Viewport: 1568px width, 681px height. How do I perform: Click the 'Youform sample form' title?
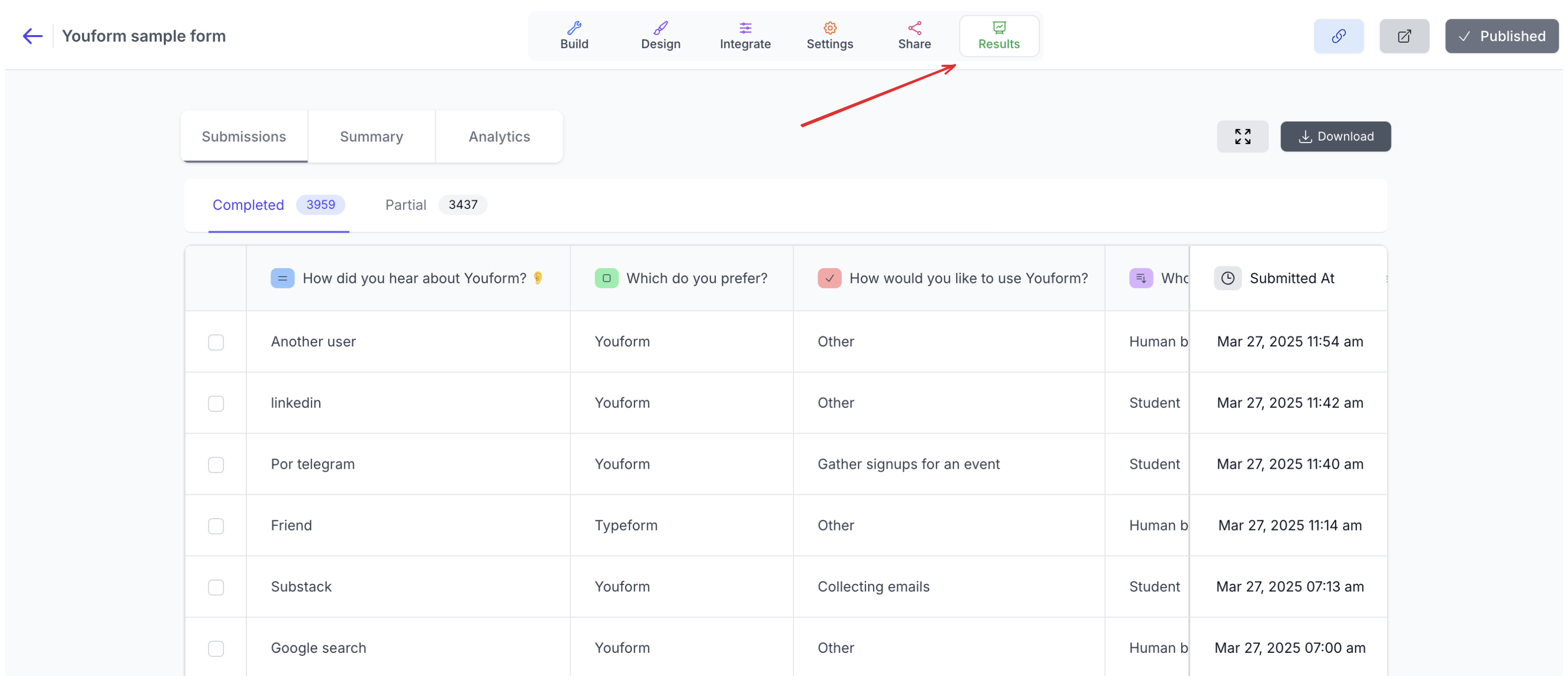point(143,36)
